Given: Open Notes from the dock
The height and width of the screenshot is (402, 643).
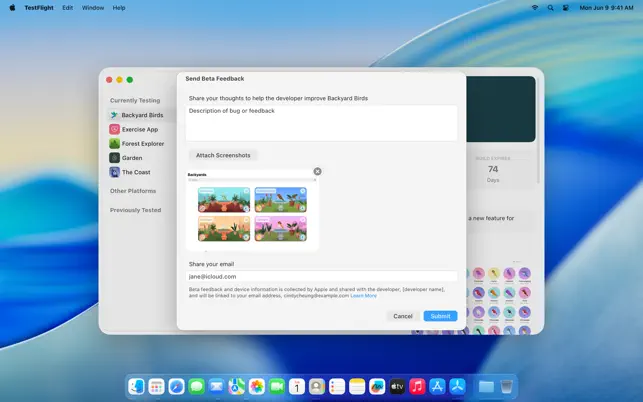Looking at the screenshot, I should coord(357,386).
